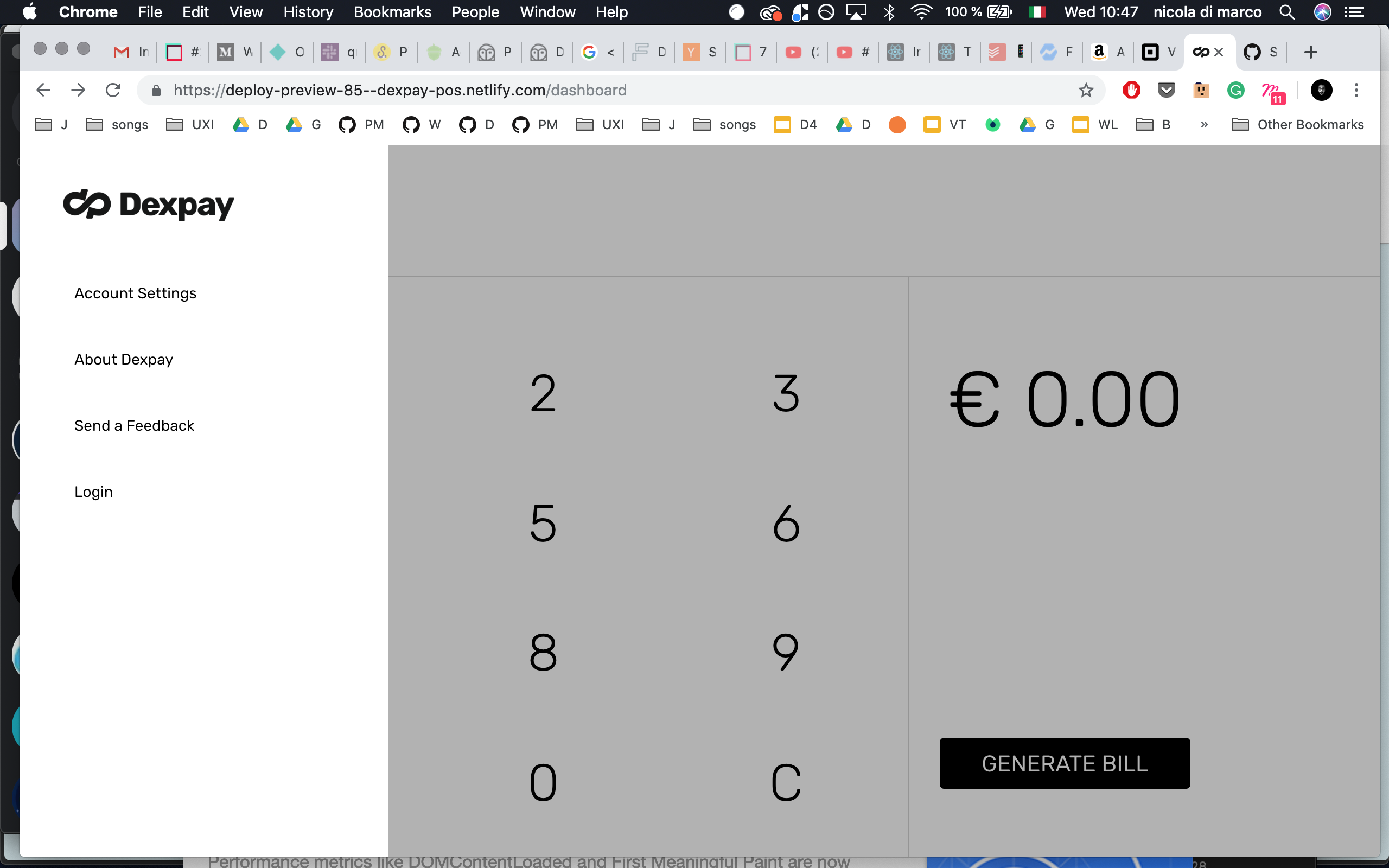
Task: Open Account Settings in the sidebar
Action: (x=135, y=293)
